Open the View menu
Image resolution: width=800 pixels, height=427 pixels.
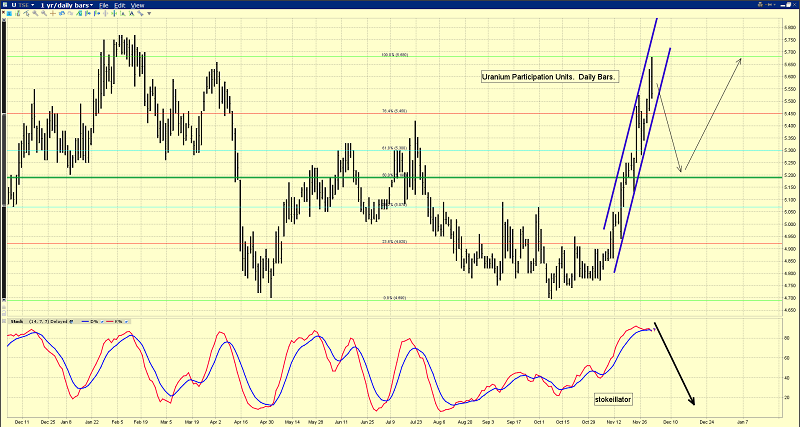click(x=138, y=5)
